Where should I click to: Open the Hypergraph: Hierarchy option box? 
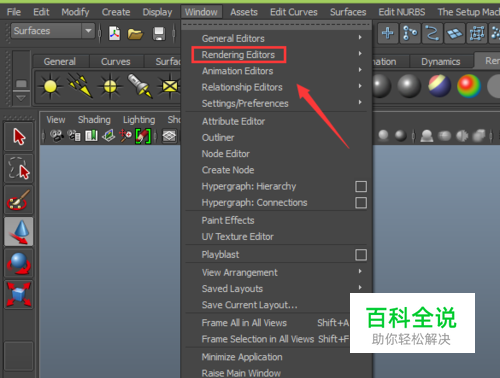[361, 186]
